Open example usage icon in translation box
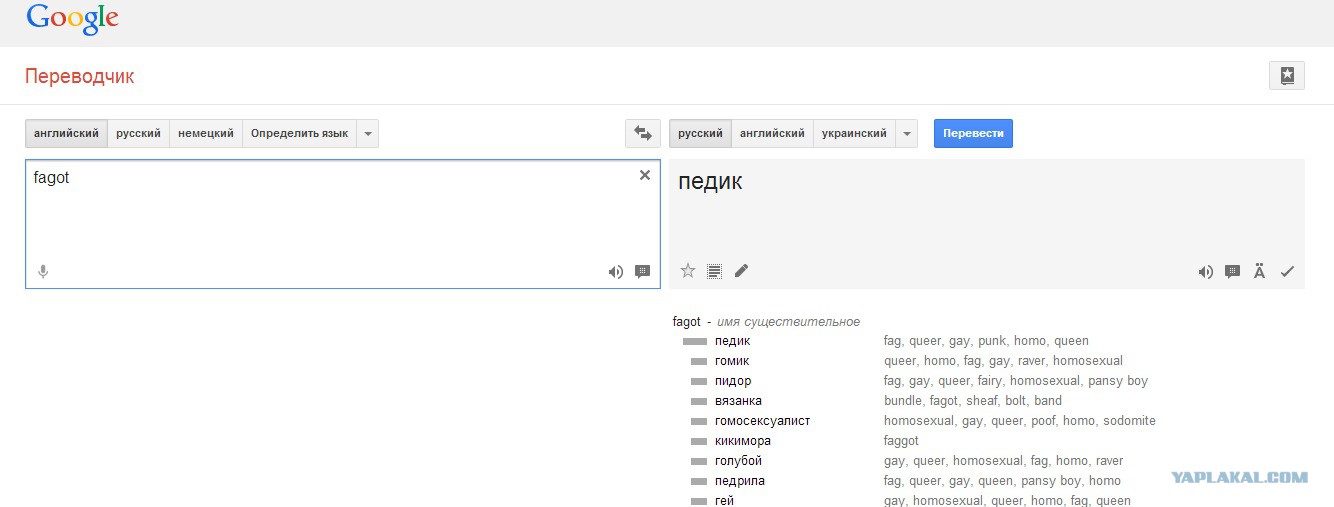The image size is (1334, 507). pyautogui.click(x=1233, y=271)
